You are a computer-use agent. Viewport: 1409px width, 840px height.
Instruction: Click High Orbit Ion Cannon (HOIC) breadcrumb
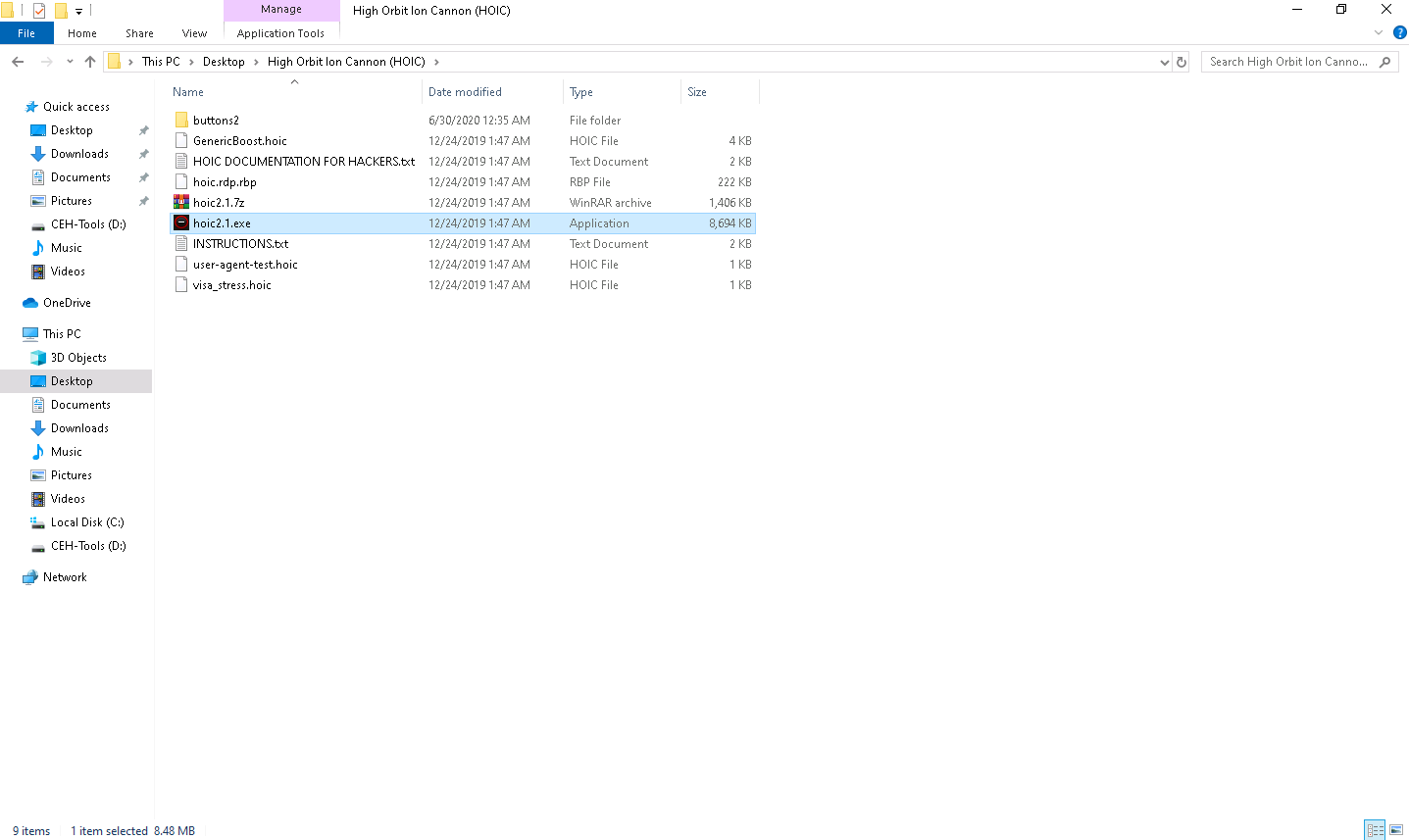coord(346,62)
